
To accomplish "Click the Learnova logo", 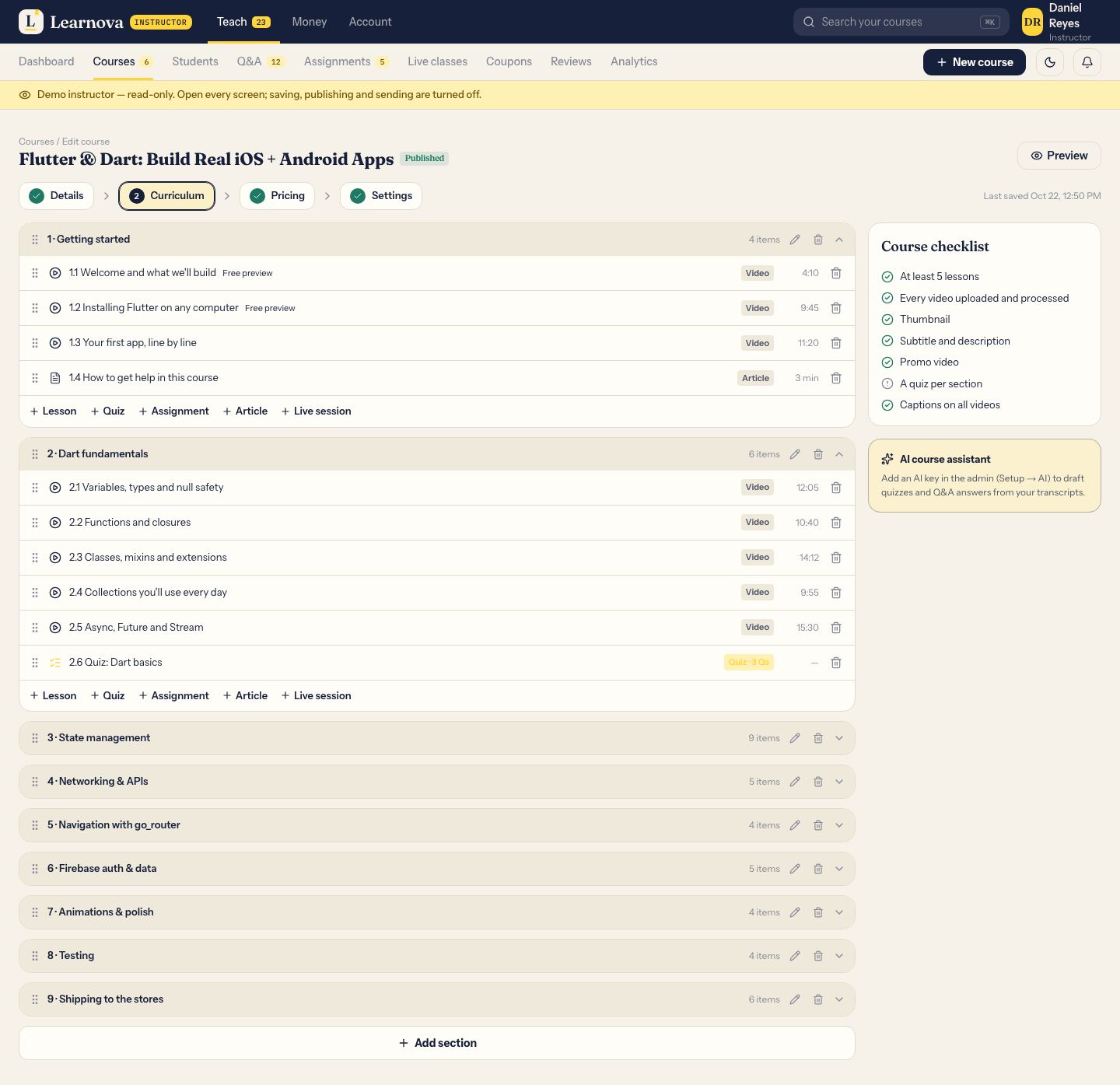I will 71,22.
